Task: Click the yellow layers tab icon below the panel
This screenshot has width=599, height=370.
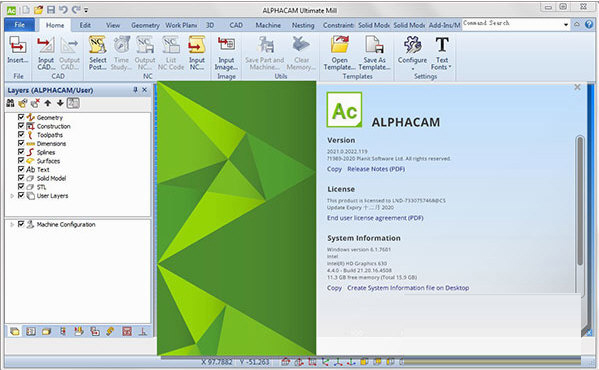Action: 15,331
